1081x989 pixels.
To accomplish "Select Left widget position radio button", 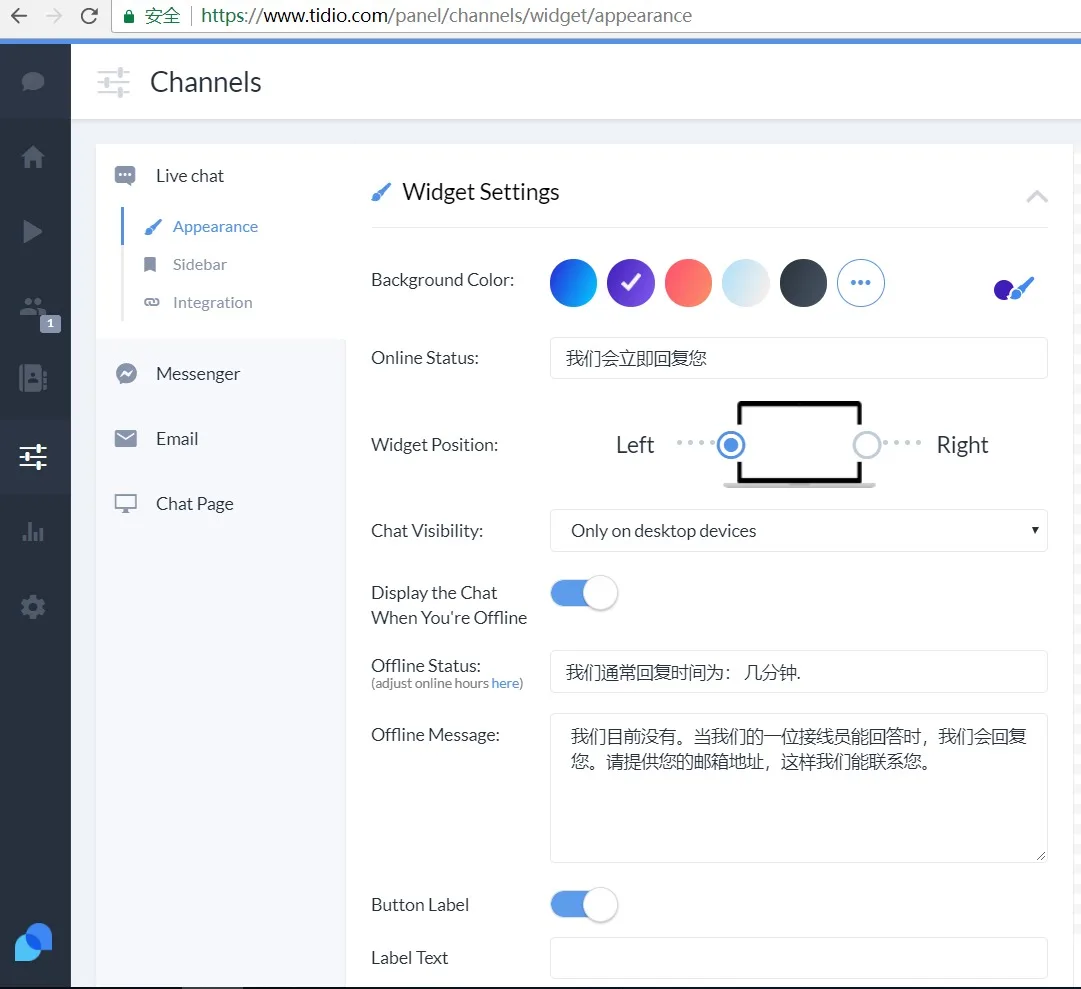I will click(x=731, y=445).
